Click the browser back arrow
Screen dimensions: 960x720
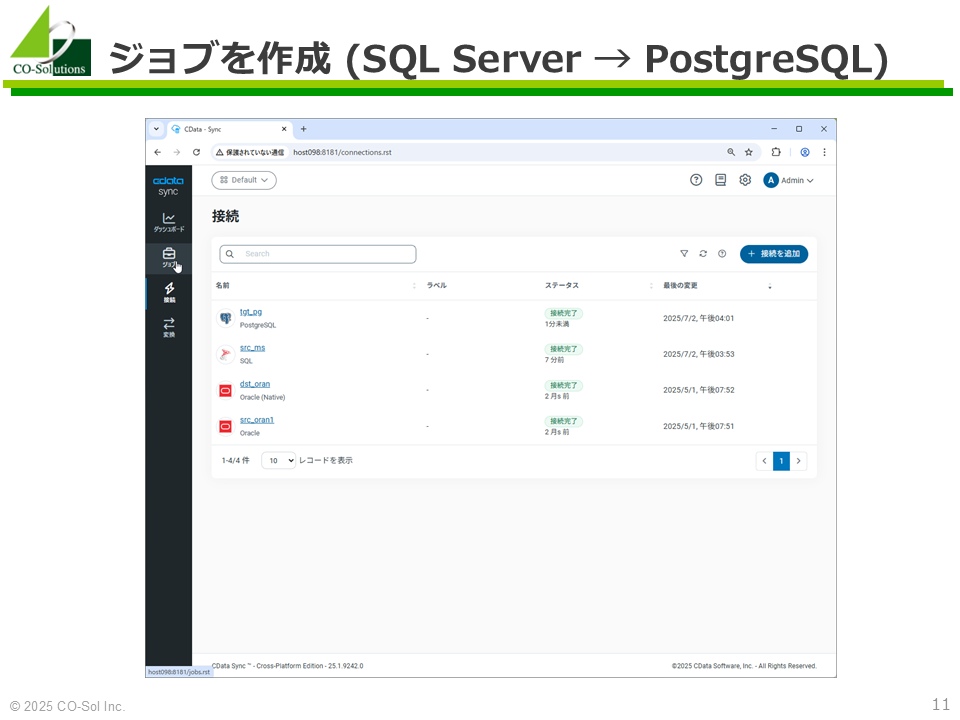click(158, 152)
